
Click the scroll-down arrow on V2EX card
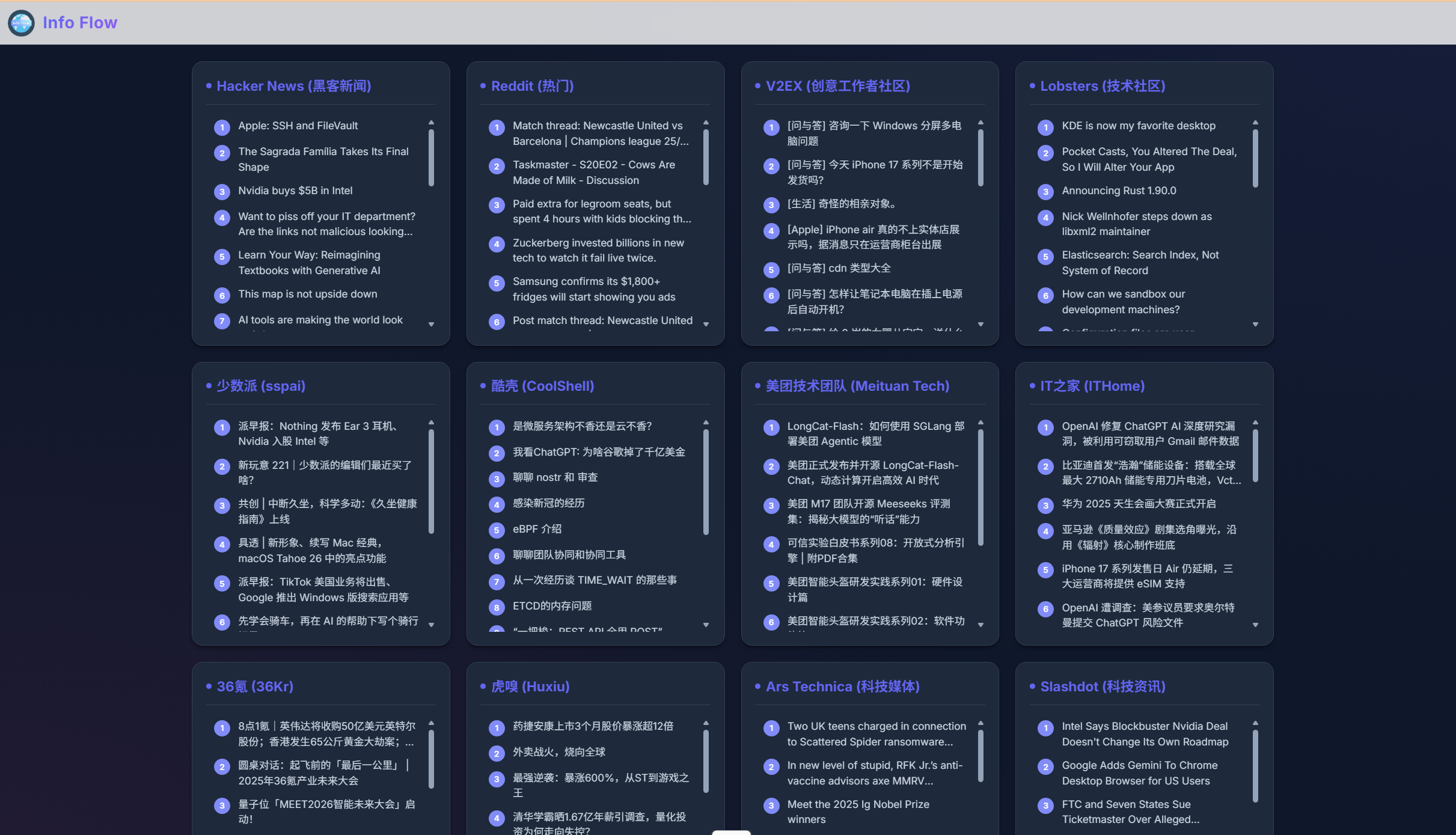981,325
